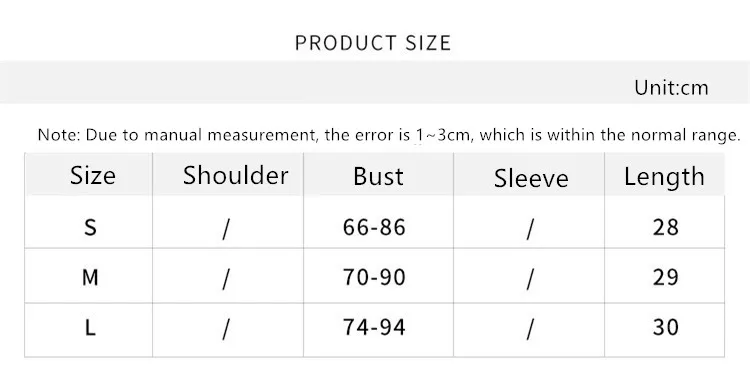Click the length value 30

(x=665, y=327)
